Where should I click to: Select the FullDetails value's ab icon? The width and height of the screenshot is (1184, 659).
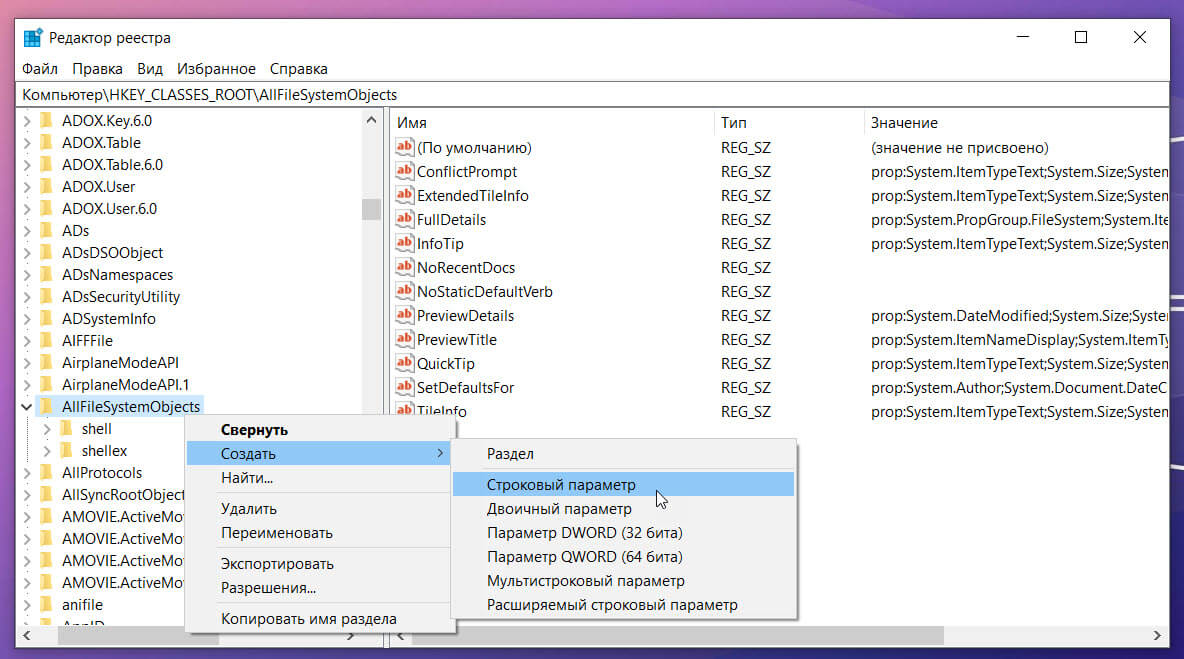[x=405, y=220]
